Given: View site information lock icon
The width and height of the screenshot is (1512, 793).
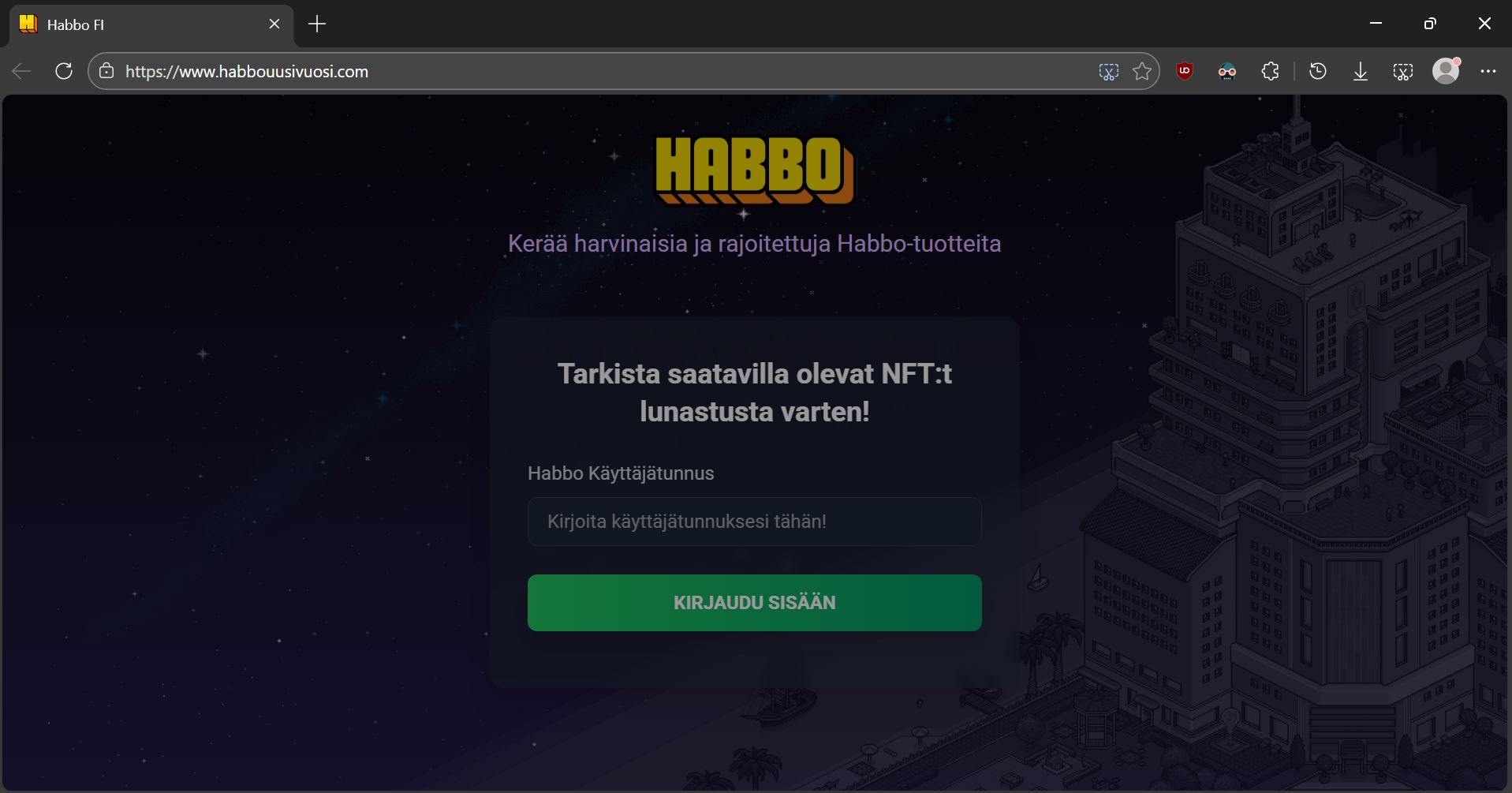Looking at the screenshot, I should pyautogui.click(x=106, y=71).
